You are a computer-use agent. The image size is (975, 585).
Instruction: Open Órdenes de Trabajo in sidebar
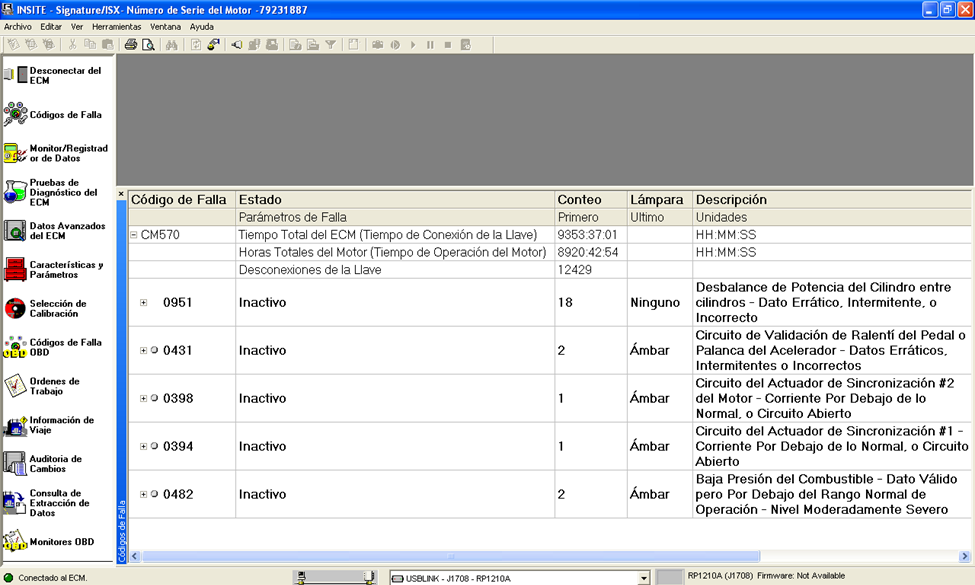click(14, 386)
